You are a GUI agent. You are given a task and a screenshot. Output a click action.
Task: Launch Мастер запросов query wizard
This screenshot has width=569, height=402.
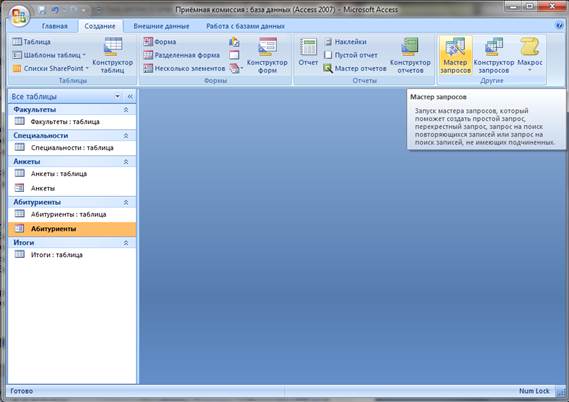coord(455,55)
